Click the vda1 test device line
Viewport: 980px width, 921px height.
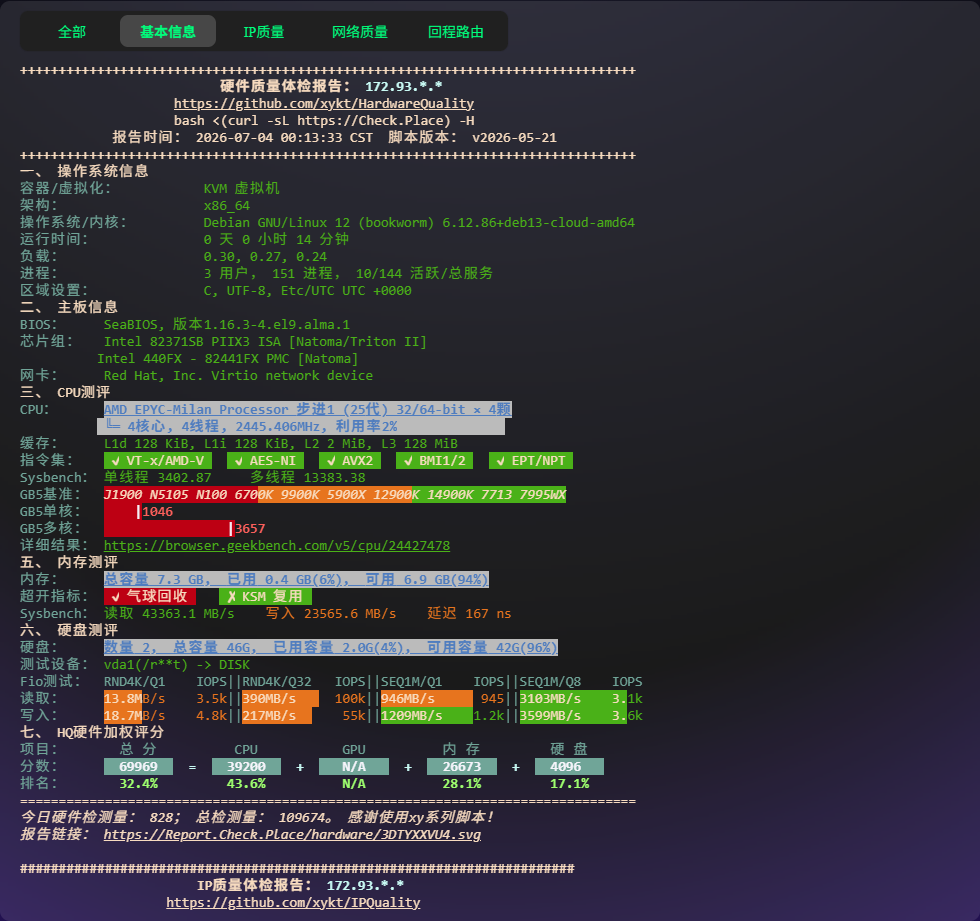point(177,665)
